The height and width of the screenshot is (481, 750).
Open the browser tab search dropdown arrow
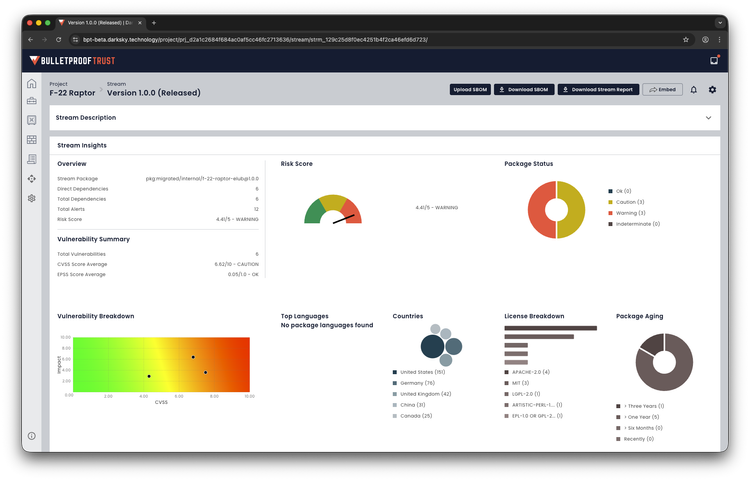tap(720, 22)
